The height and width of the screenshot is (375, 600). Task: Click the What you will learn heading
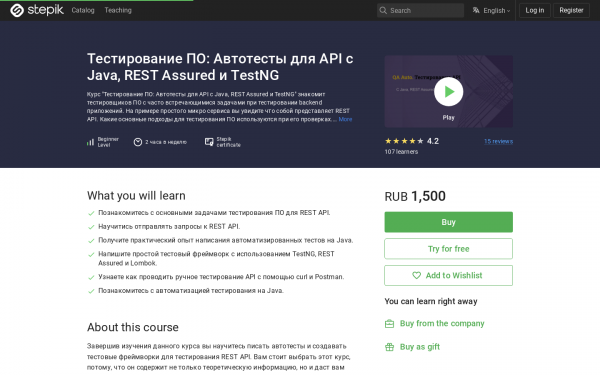[x=136, y=196]
